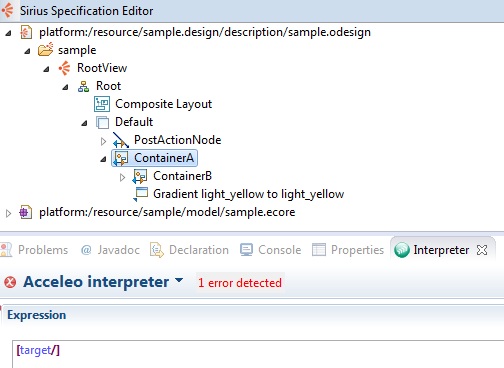
Task: Click the RootView viewpoint icon
Action: [64, 68]
